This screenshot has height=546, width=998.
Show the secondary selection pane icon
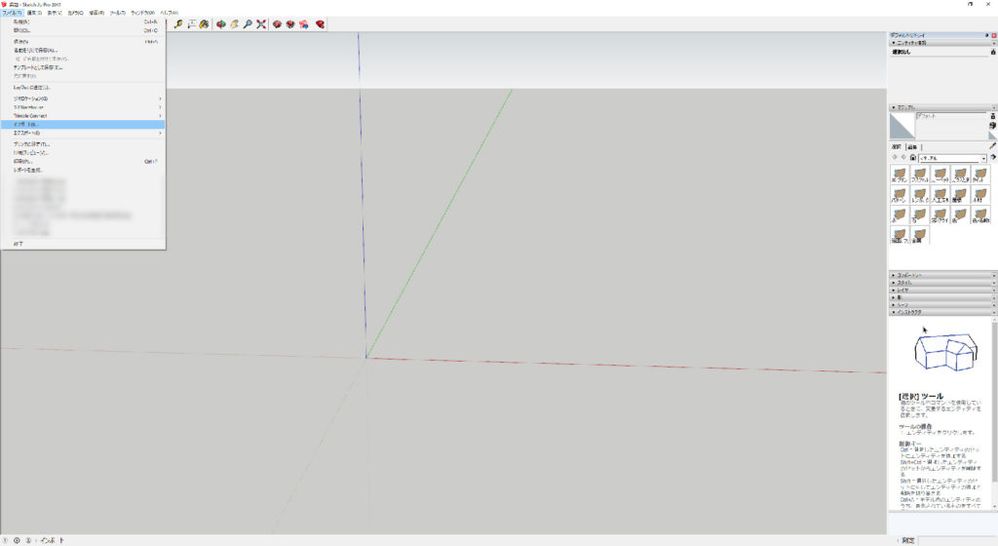[x=992, y=116]
